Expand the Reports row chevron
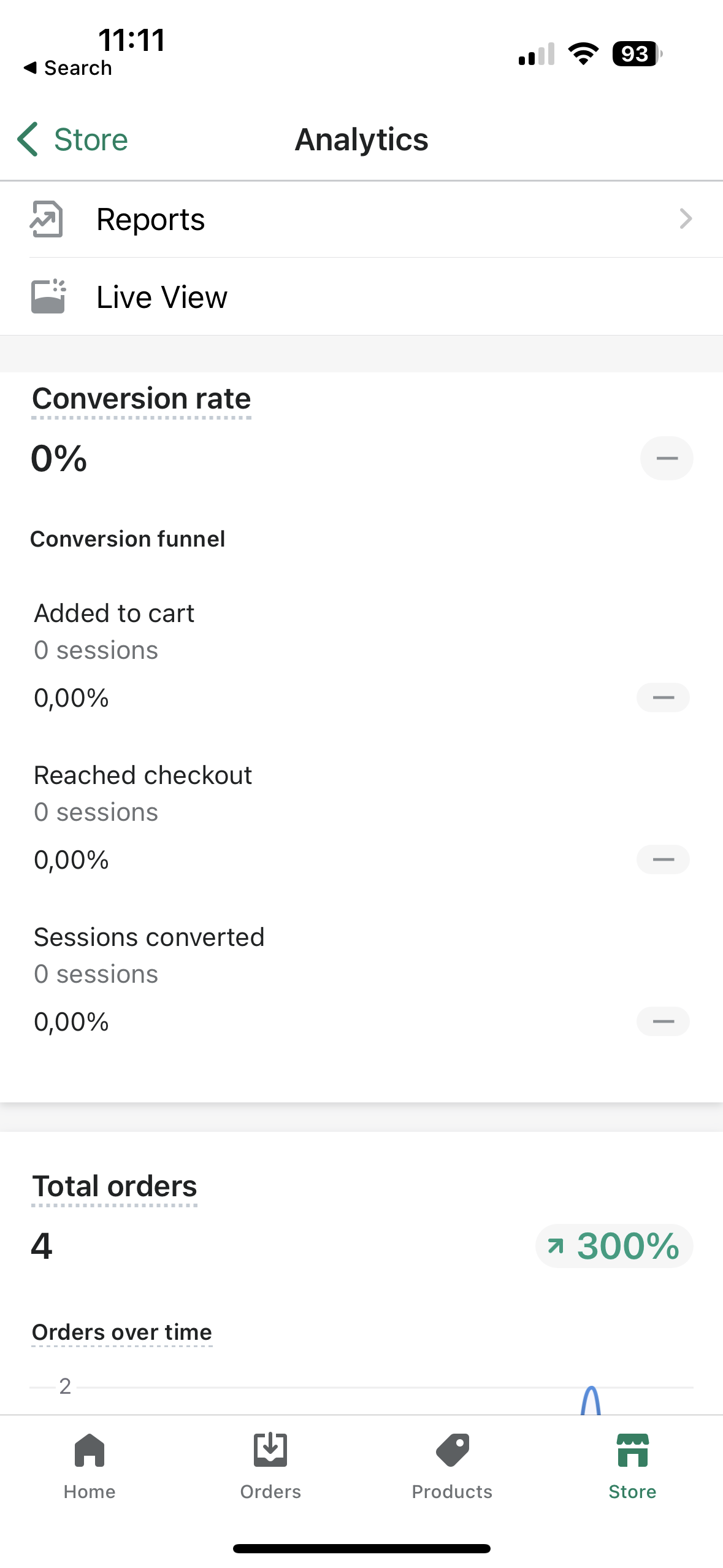723x1568 pixels. 686,219
